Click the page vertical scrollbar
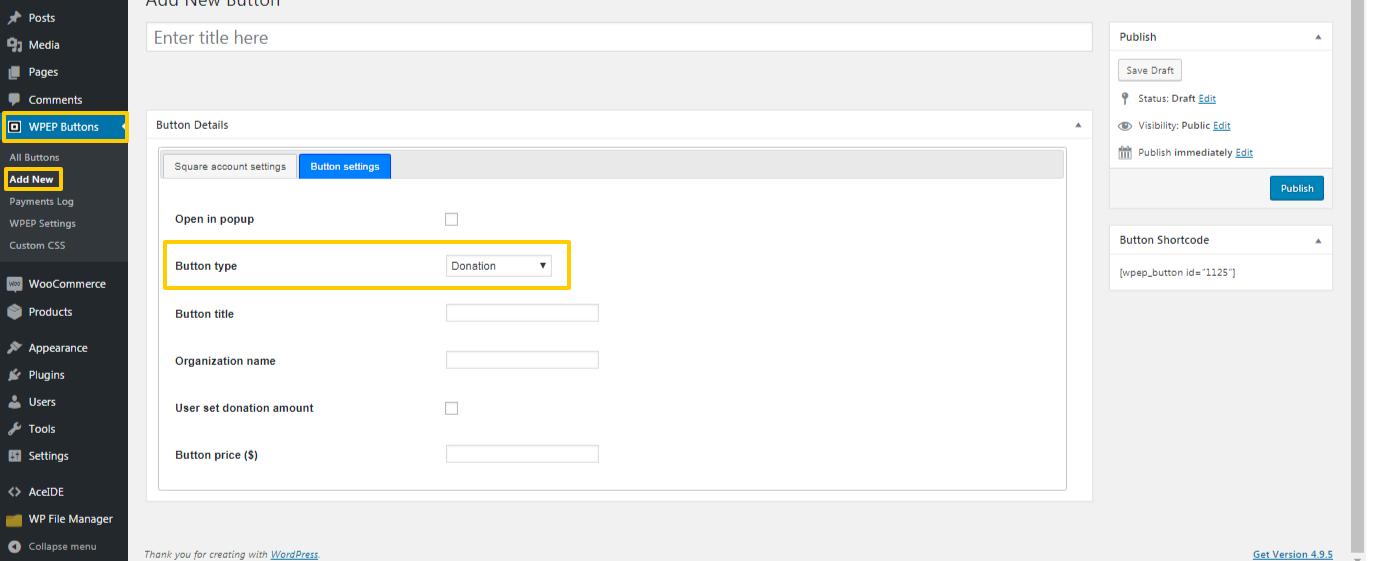Image resolution: width=1381 pixels, height=561 pixels. [1357, 275]
